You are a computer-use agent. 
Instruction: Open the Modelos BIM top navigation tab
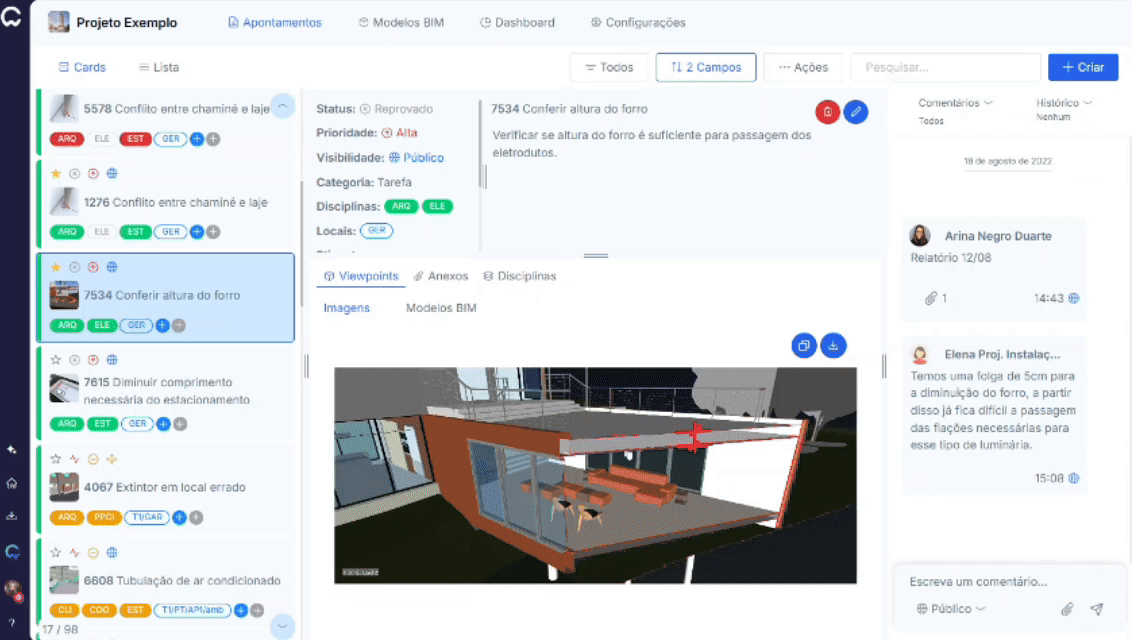pyautogui.click(x=401, y=22)
